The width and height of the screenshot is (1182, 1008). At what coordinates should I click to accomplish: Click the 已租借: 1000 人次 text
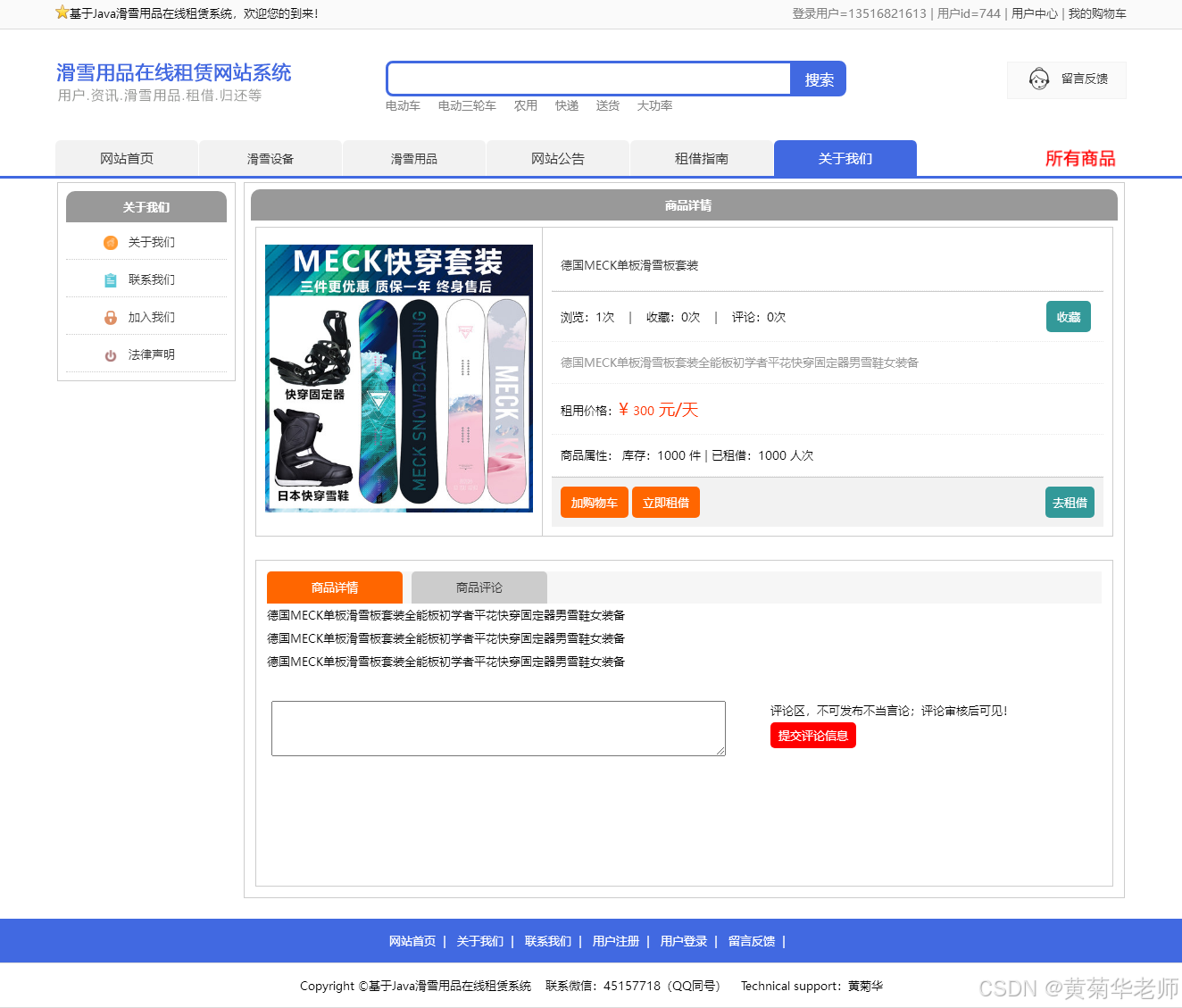[762, 455]
